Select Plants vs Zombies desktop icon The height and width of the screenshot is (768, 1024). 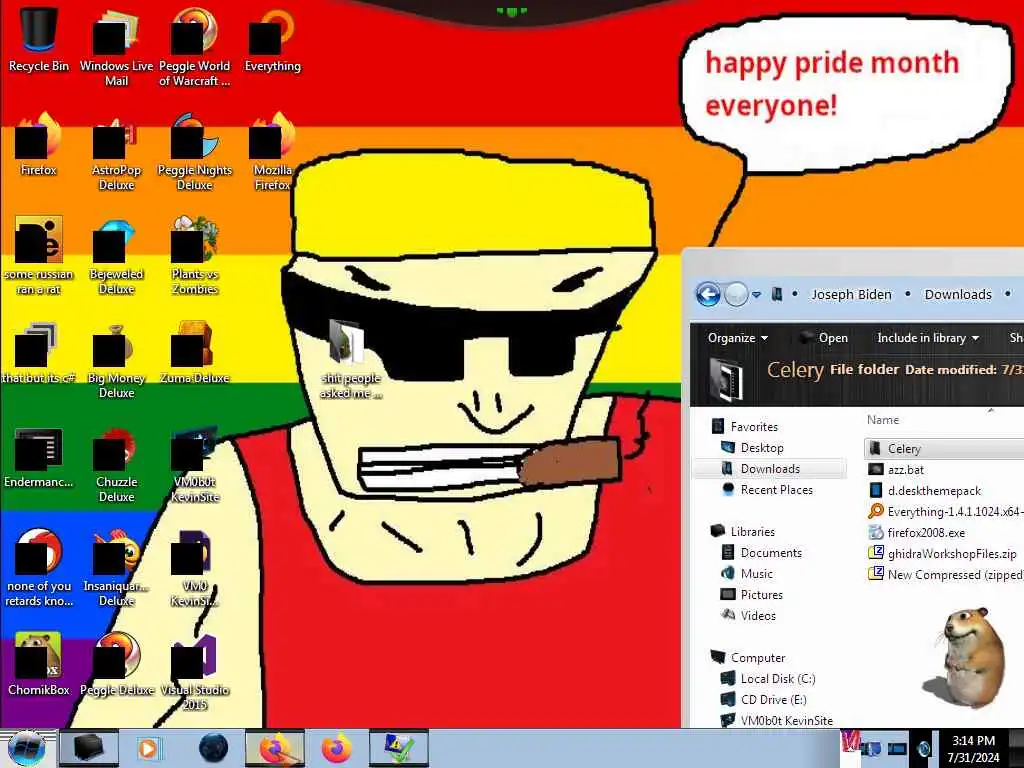point(195,255)
